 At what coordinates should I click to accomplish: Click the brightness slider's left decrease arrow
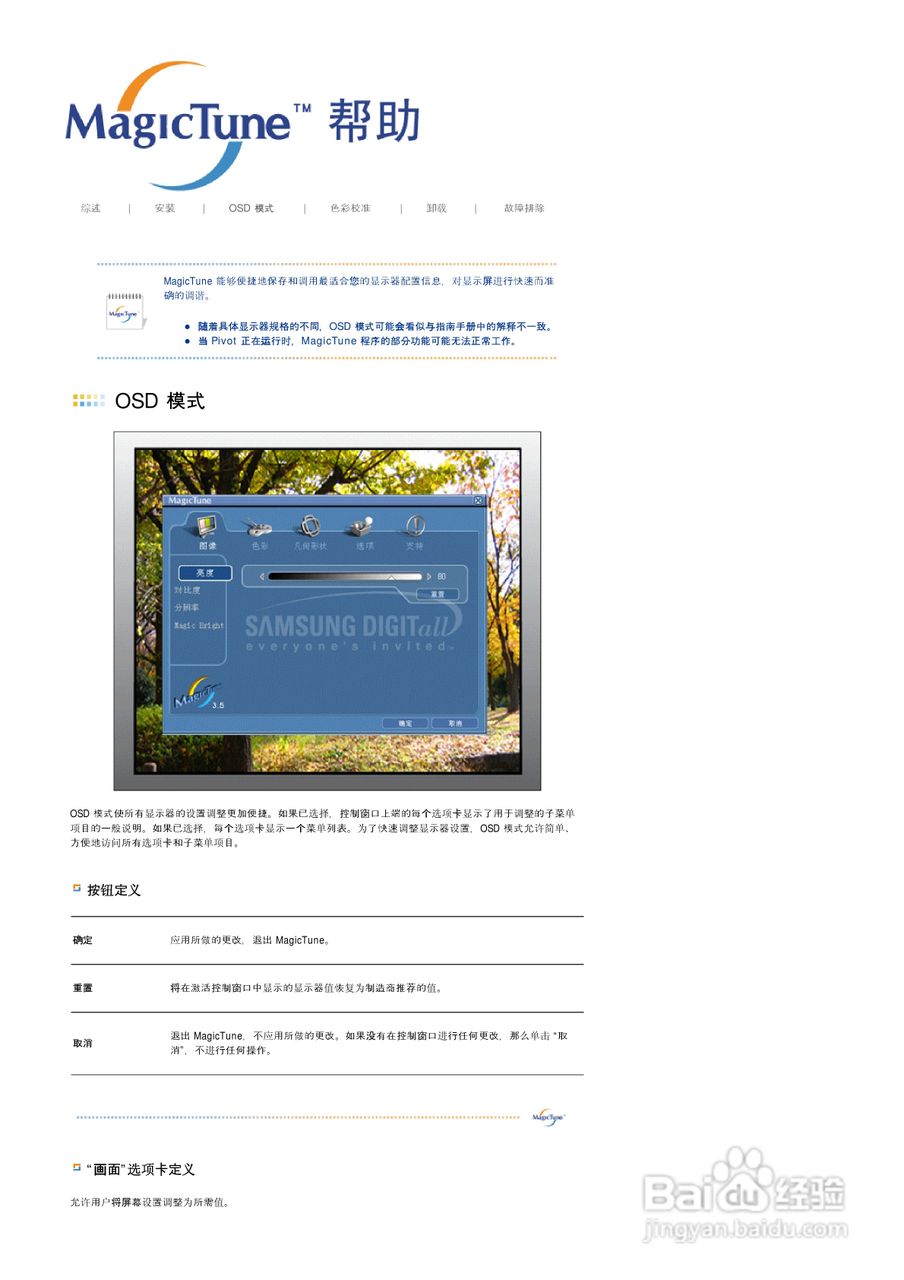(x=262, y=576)
